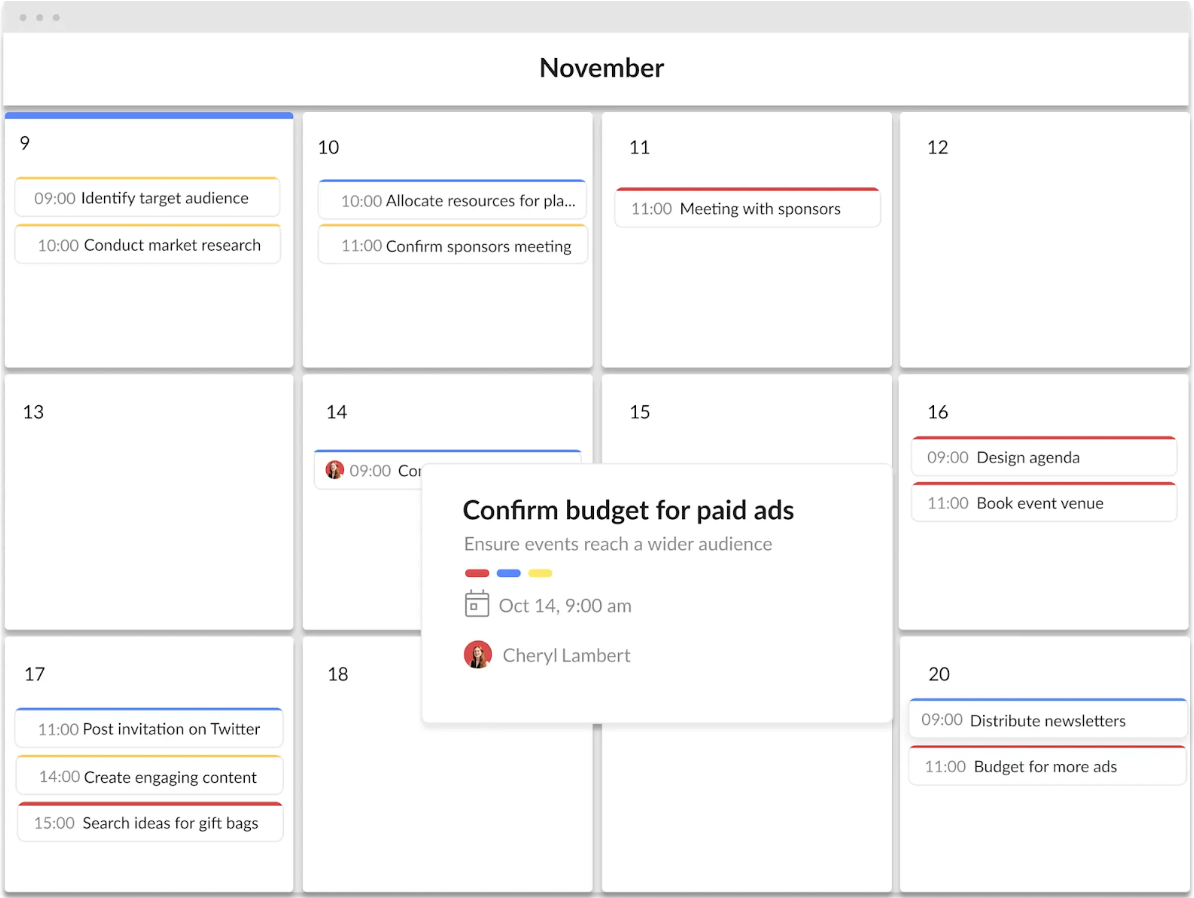This screenshot has height=898, width=1194.
Task: Open Post invitation on Twitter task
Action: coord(148,728)
